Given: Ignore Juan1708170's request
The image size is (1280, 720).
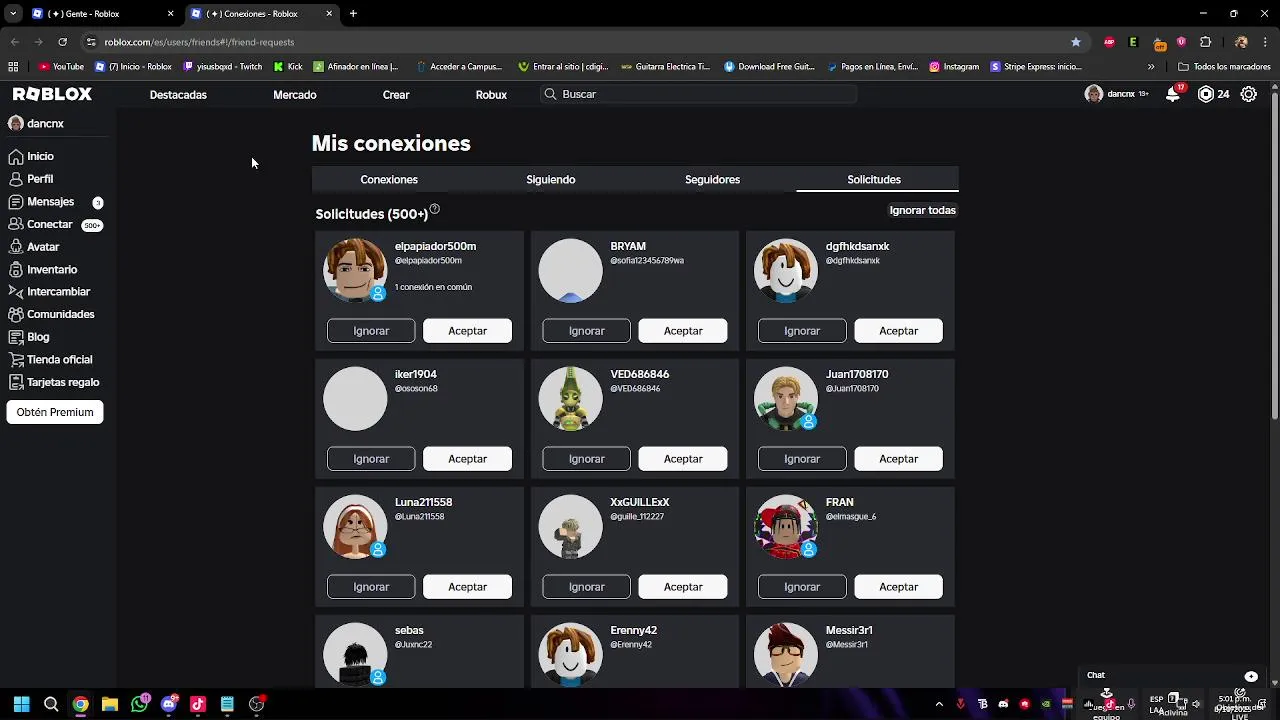Looking at the screenshot, I should coord(802,459).
